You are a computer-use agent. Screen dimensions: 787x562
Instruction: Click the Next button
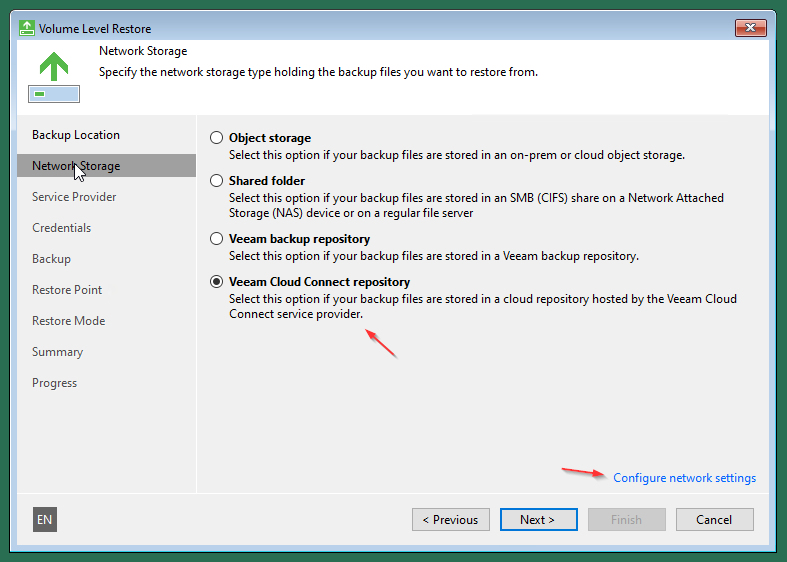539,519
